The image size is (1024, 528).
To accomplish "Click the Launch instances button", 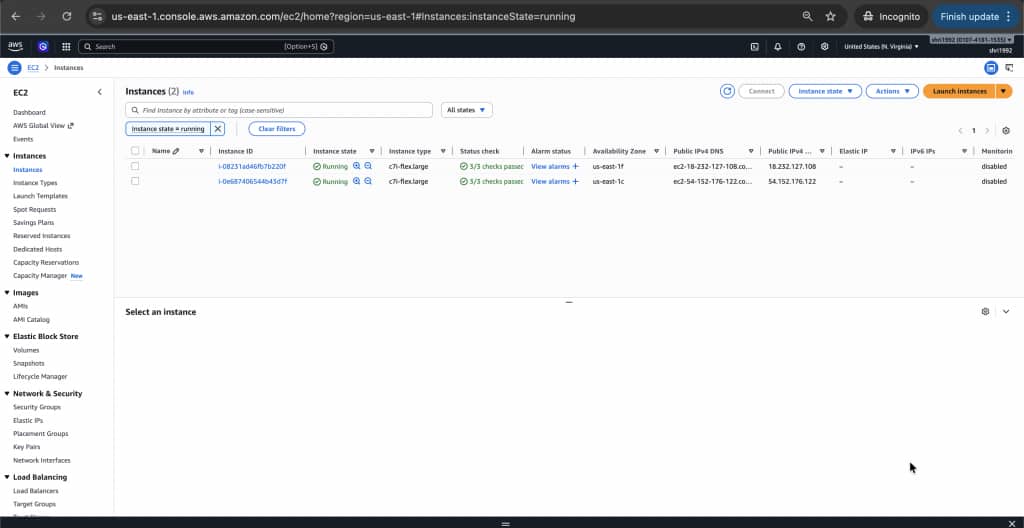I will coord(959,91).
